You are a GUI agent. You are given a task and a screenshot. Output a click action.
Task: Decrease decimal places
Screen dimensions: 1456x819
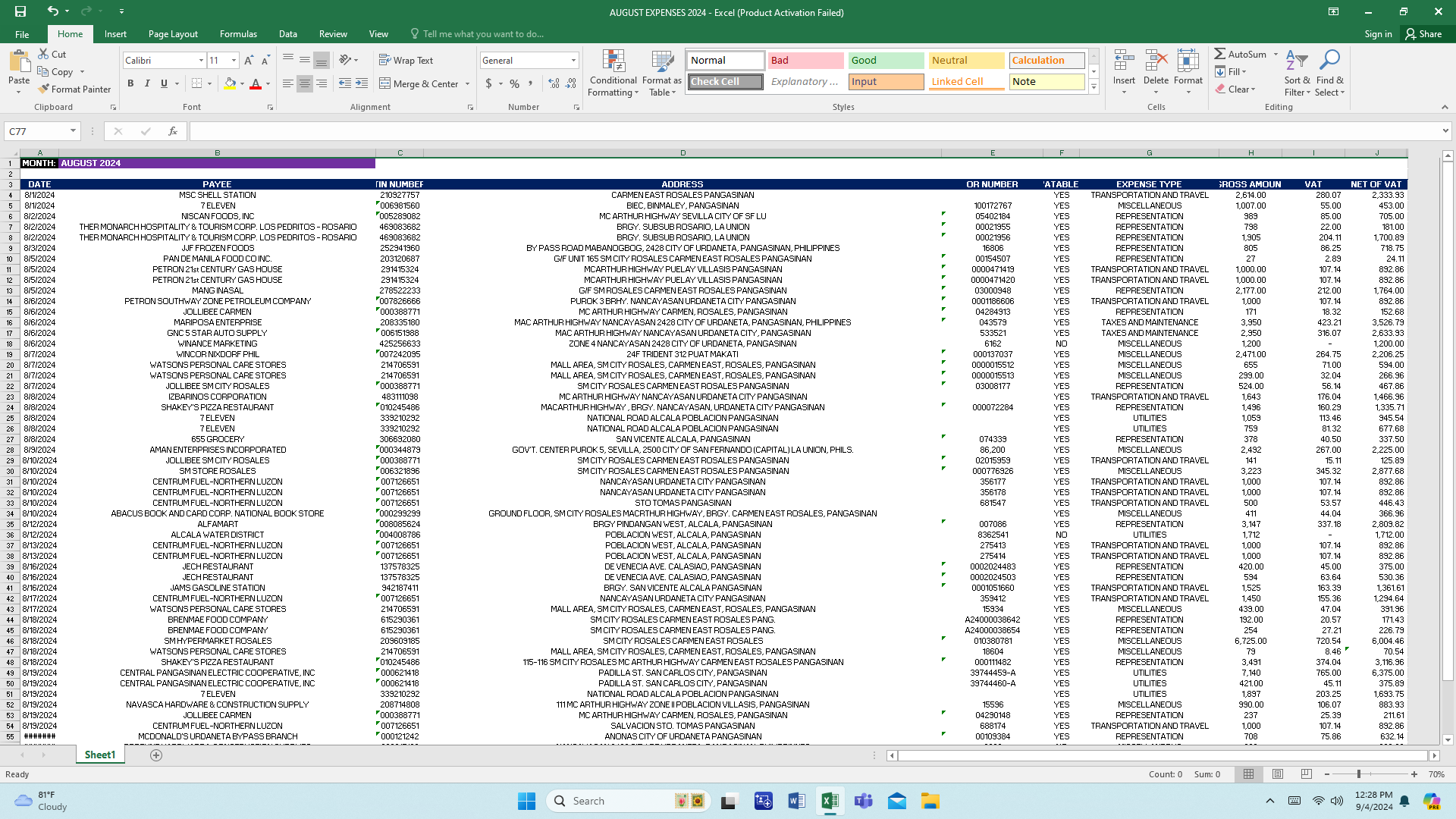[x=571, y=83]
